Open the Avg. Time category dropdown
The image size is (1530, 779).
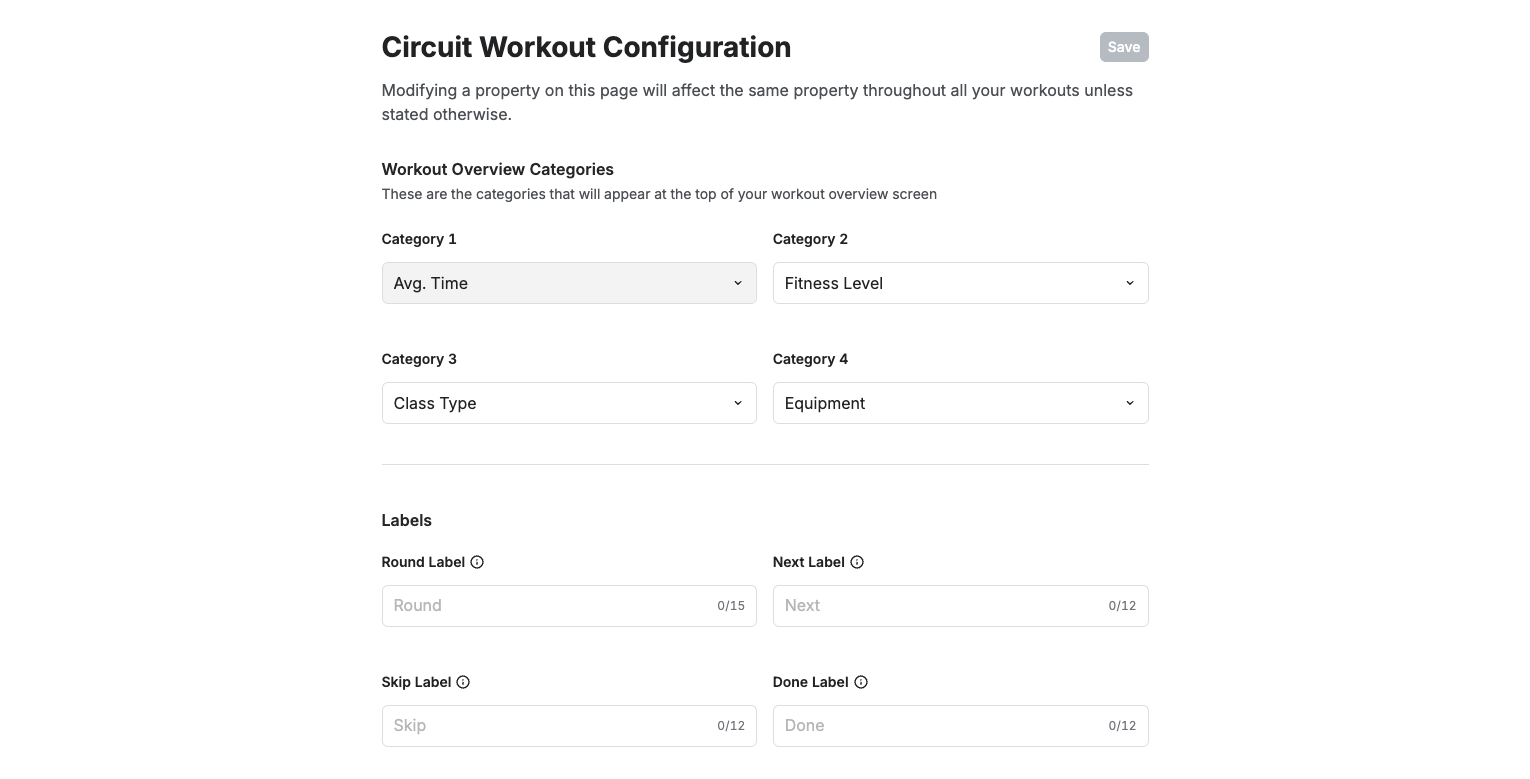569,283
